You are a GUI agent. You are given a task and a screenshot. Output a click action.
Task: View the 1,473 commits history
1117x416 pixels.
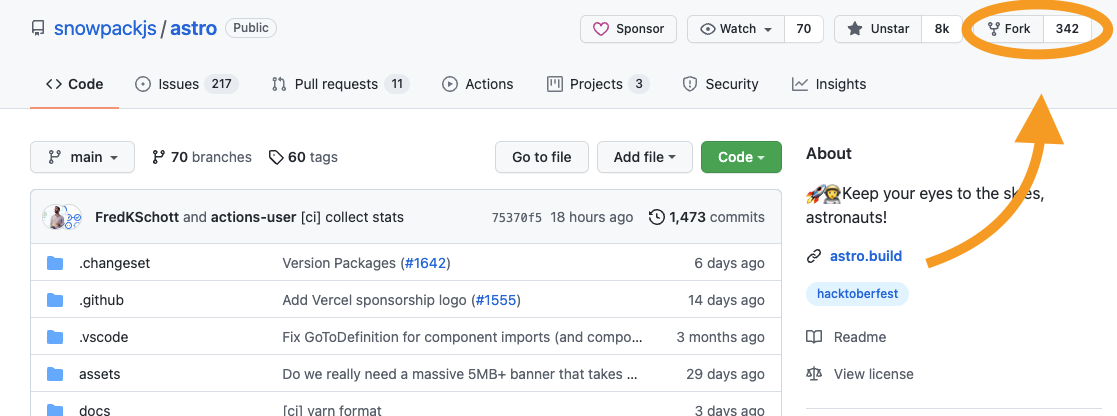707,217
